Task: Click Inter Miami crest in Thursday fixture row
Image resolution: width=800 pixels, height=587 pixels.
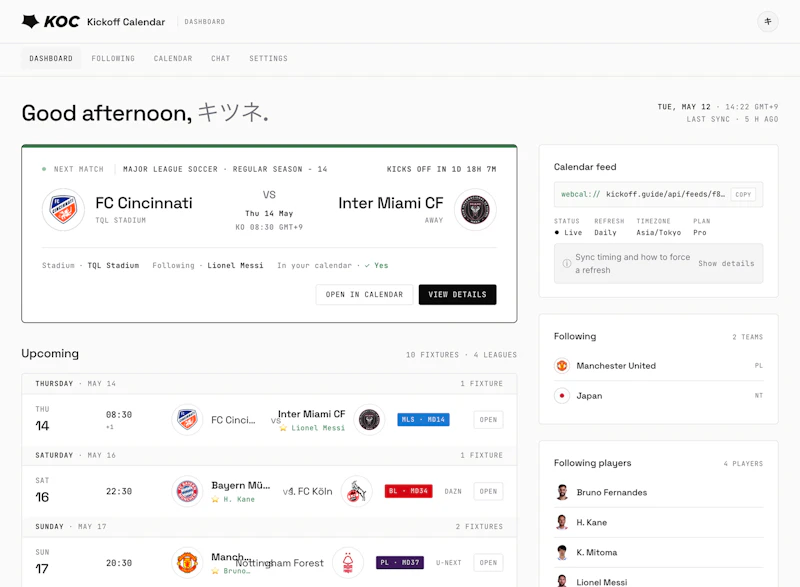Action: click(369, 420)
